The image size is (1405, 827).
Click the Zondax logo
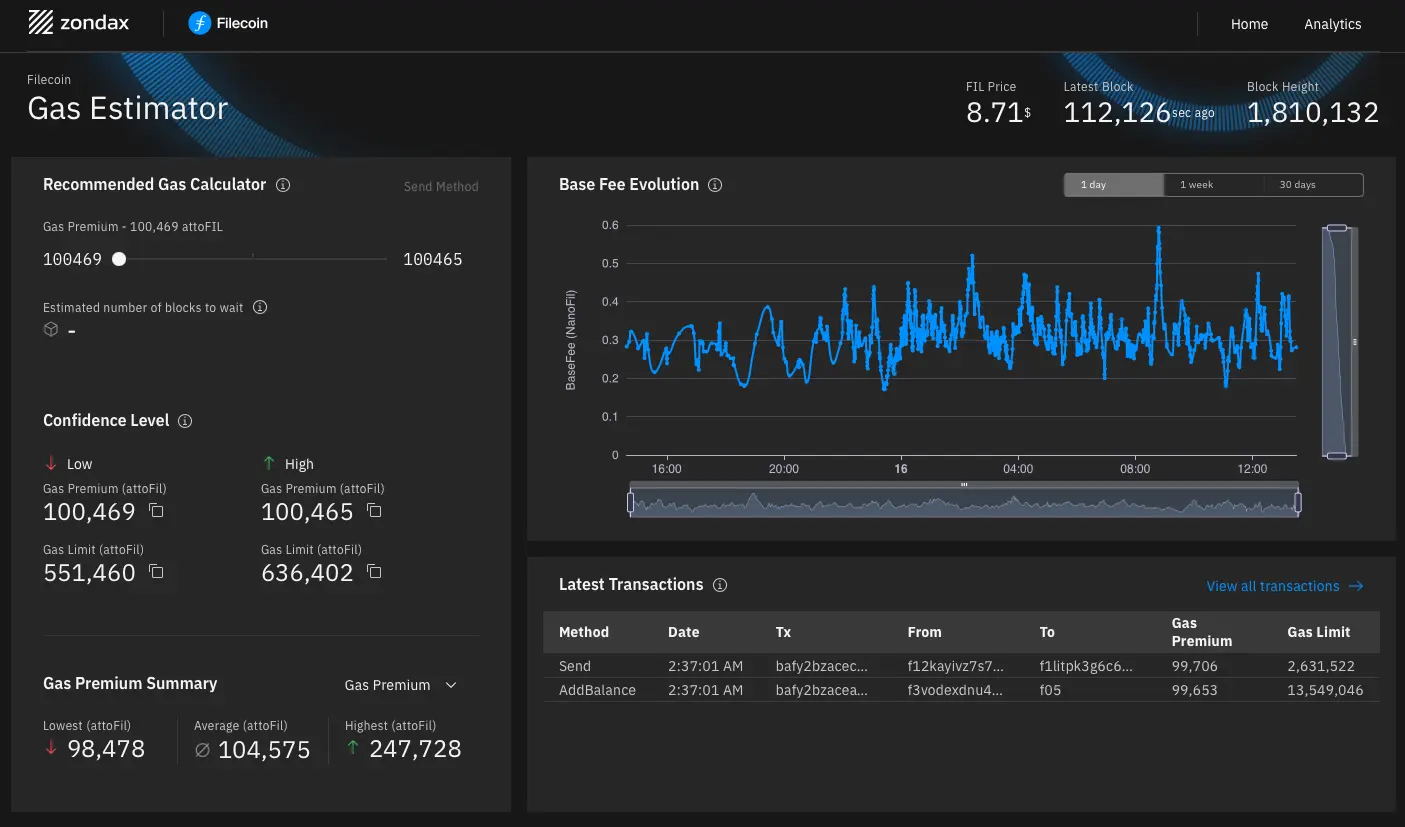pos(78,22)
